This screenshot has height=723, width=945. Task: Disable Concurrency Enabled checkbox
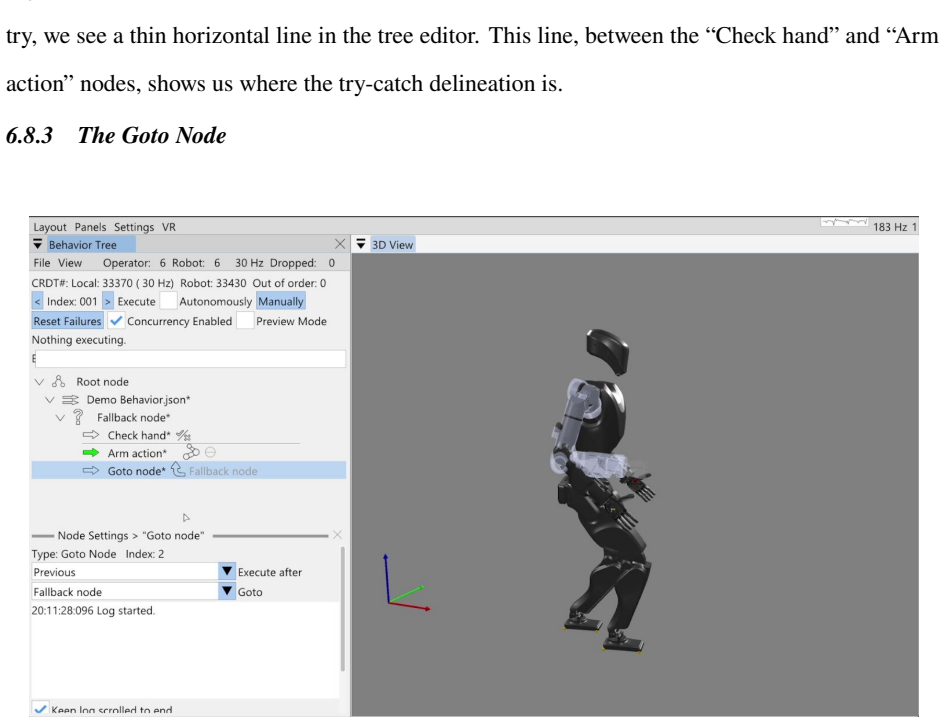point(116,321)
